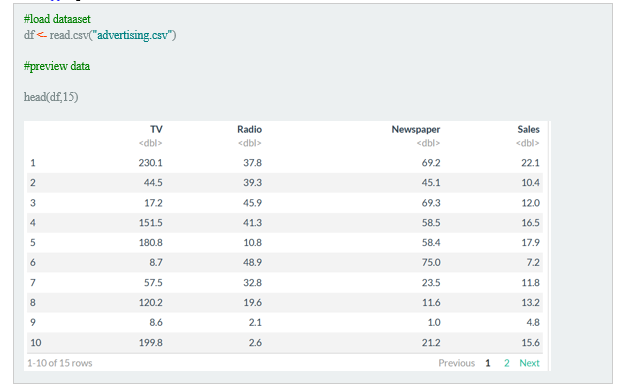Click the Sales column header
This screenshot has height=391, width=627.
point(528,130)
